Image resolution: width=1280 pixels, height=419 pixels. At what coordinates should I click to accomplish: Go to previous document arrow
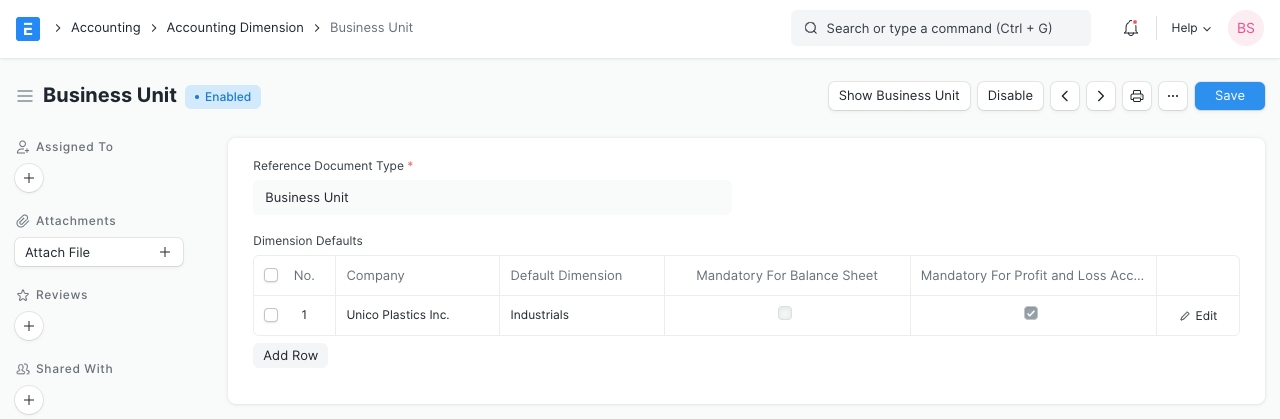(1065, 96)
